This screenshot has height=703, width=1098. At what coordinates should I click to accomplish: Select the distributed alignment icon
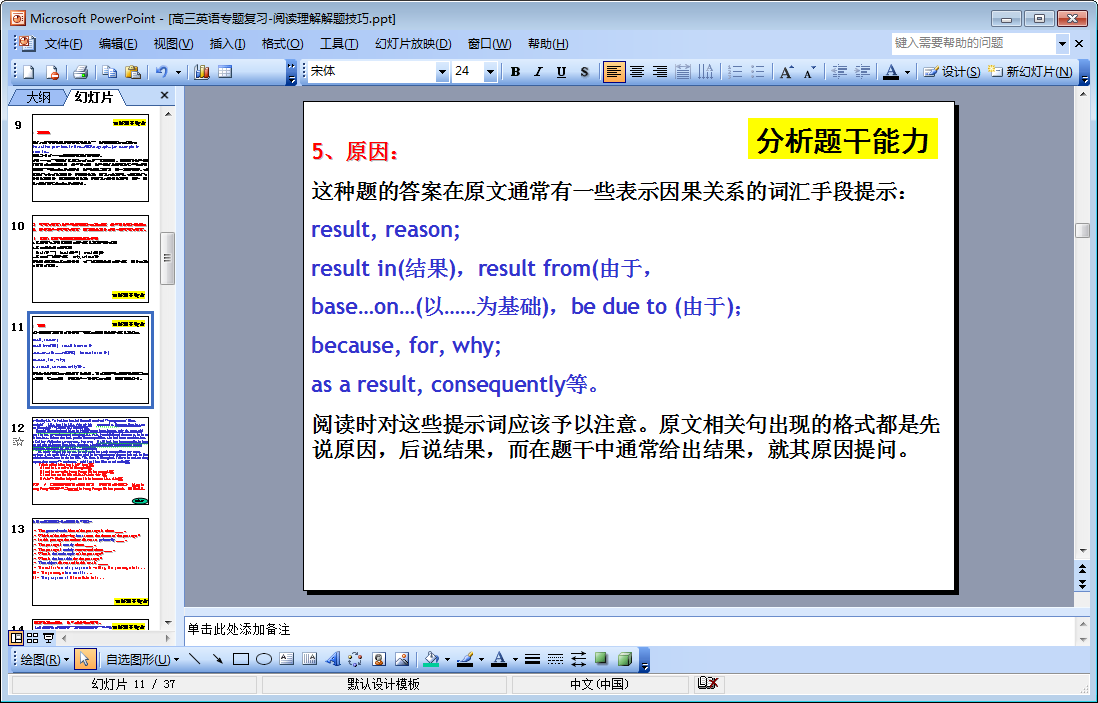(x=683, y=71)
